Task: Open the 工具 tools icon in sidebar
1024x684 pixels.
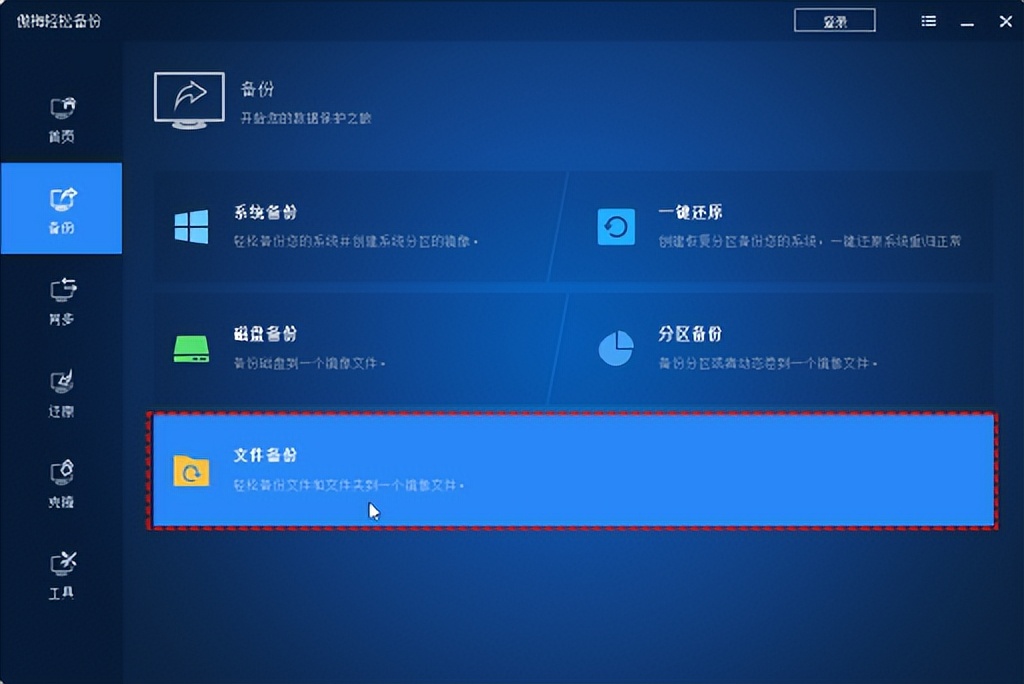Action: coord(61,562)
